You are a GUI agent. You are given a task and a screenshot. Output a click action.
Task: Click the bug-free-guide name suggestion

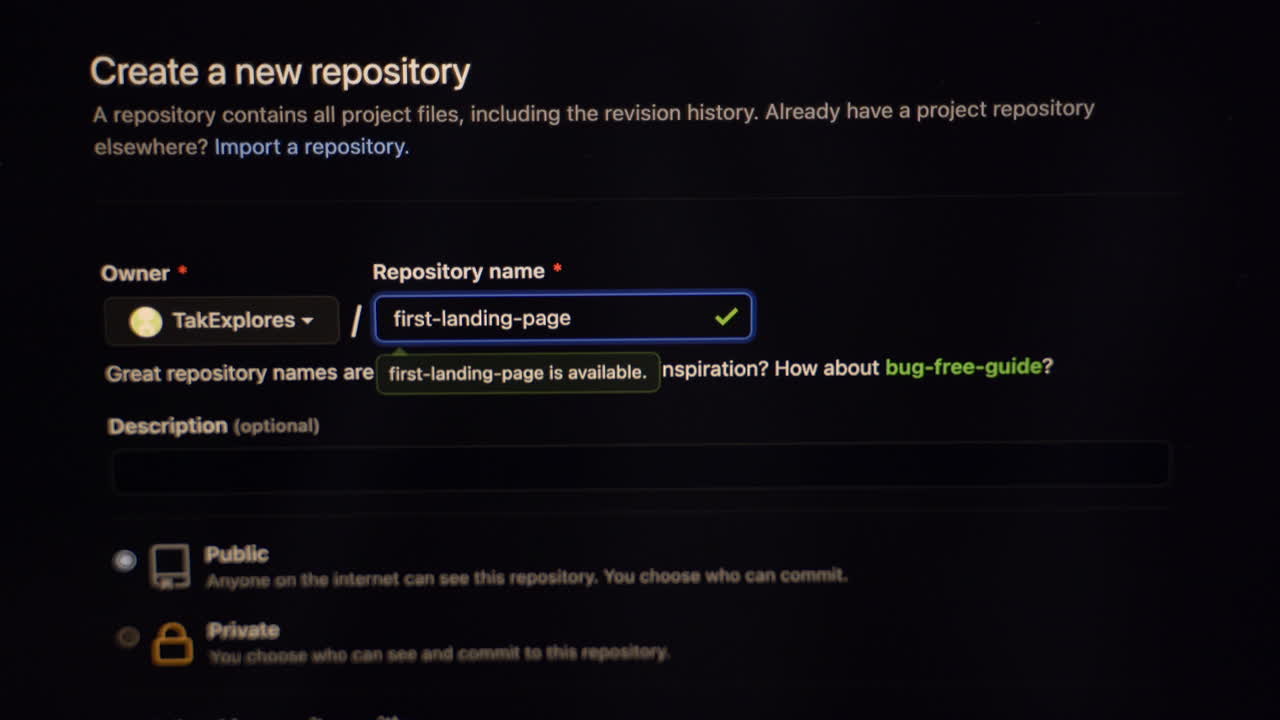[961, 367]
